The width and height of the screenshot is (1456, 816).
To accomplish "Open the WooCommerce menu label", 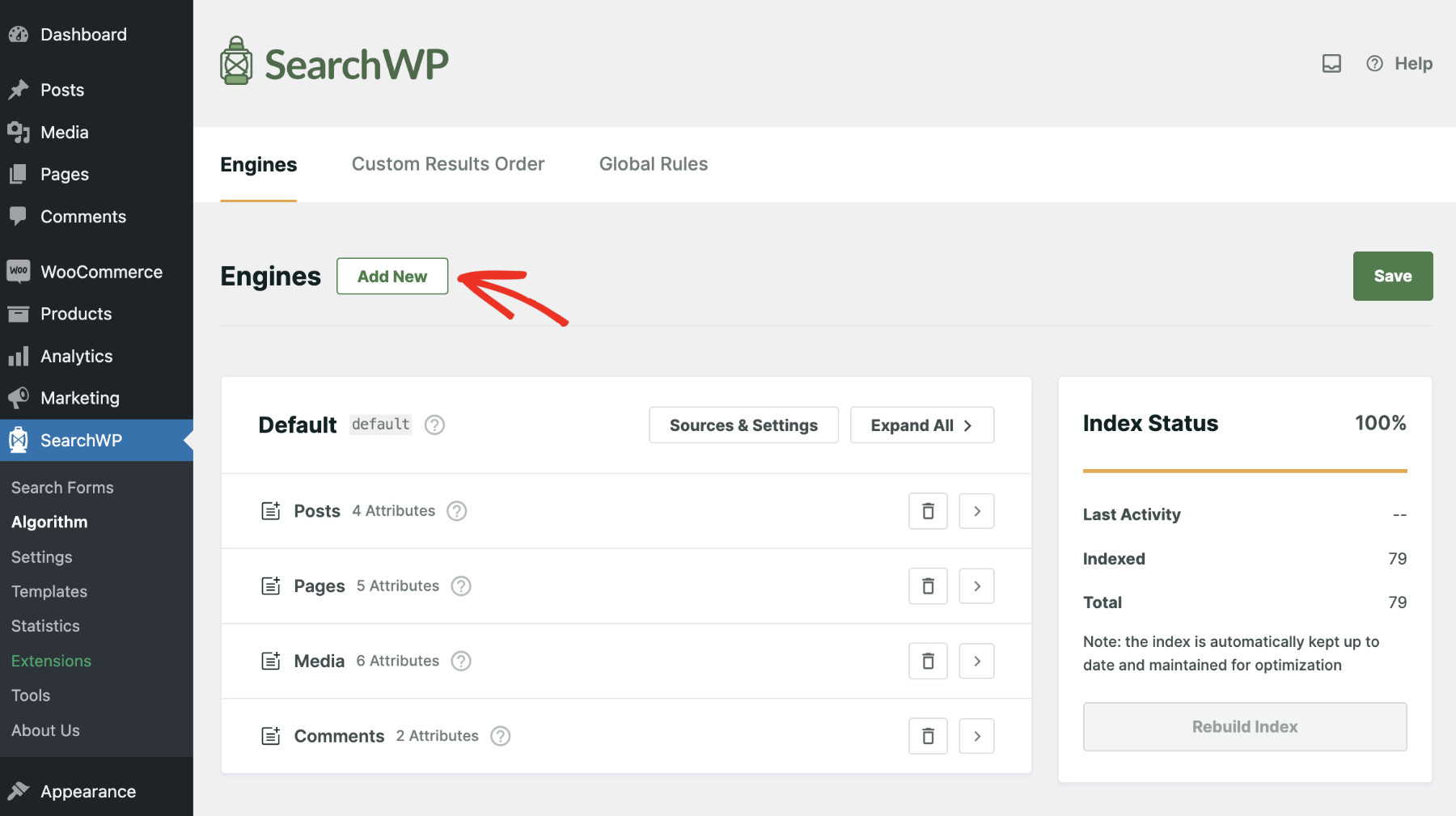I will (101, 272).
